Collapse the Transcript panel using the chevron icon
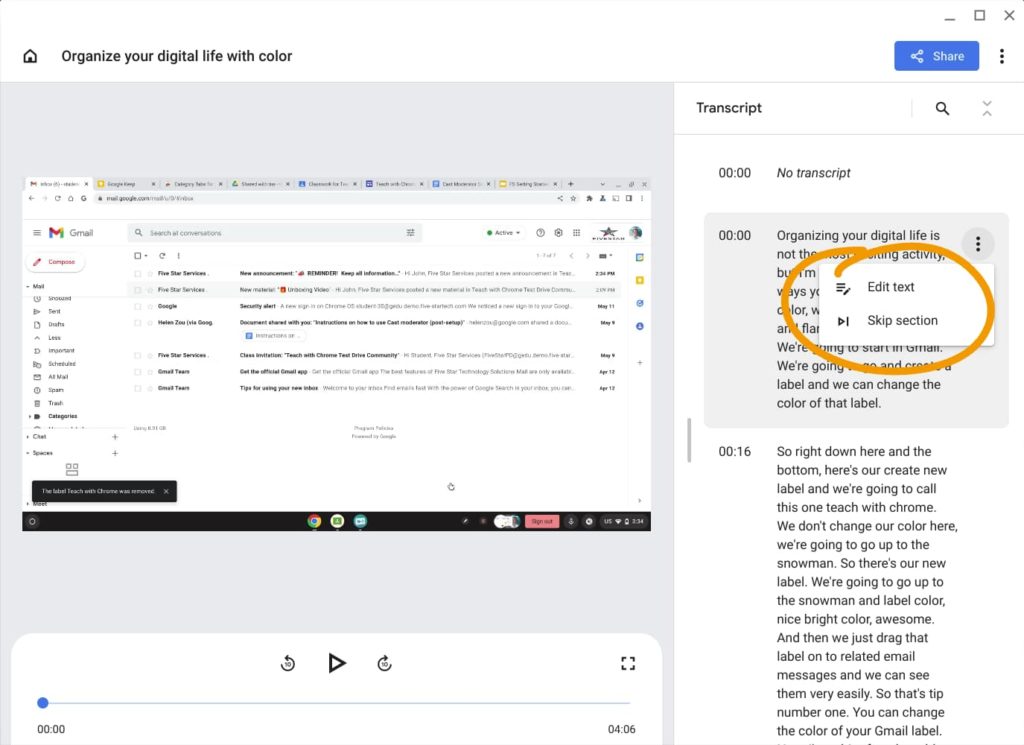This screenshot has width=1024, height=745. click(x=987, y=108)
